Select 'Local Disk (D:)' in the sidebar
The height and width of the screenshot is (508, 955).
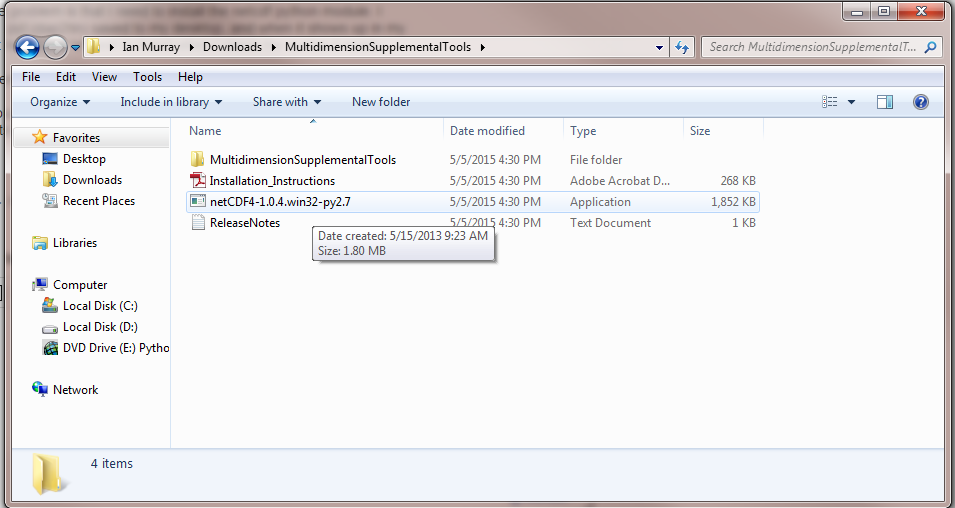(x=100, y=327)
